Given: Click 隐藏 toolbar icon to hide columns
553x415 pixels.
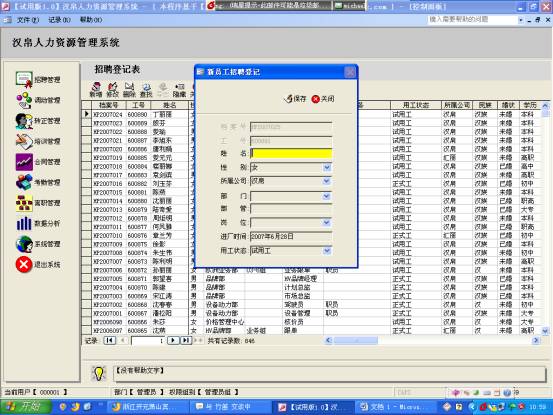Looking at the screenshot, I should click(x=180, y=90).
